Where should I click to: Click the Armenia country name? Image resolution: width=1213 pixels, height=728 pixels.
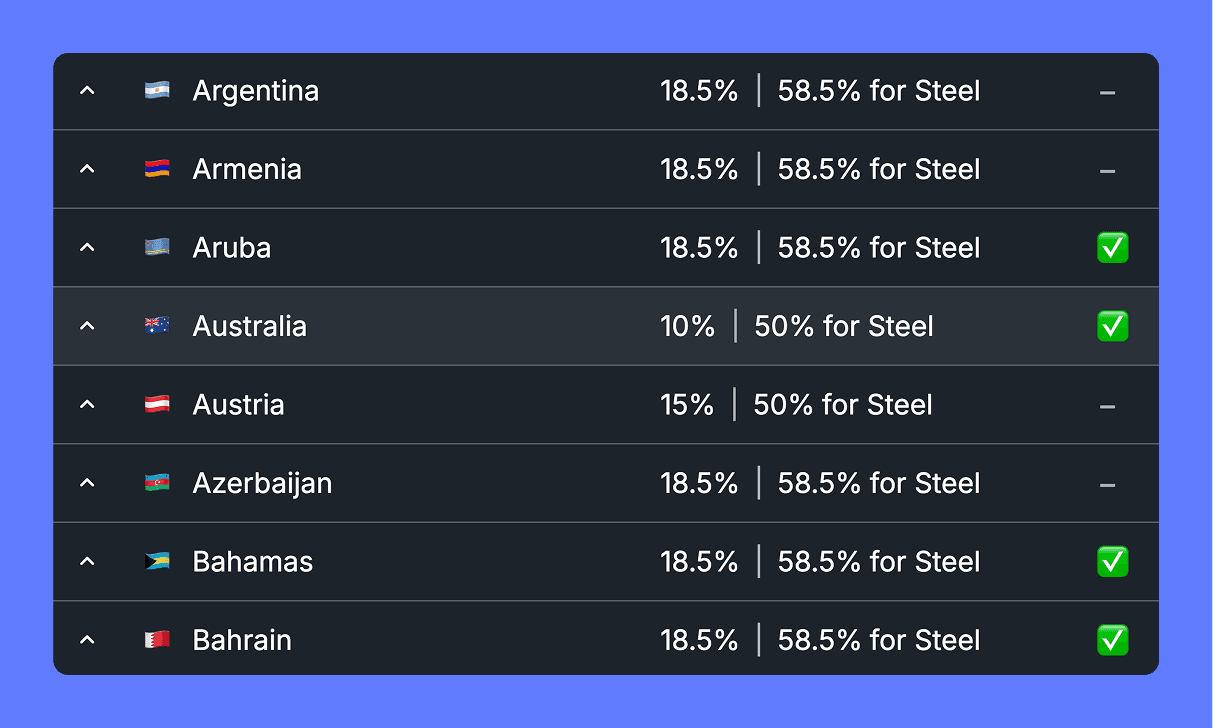(x=247, y=169)
